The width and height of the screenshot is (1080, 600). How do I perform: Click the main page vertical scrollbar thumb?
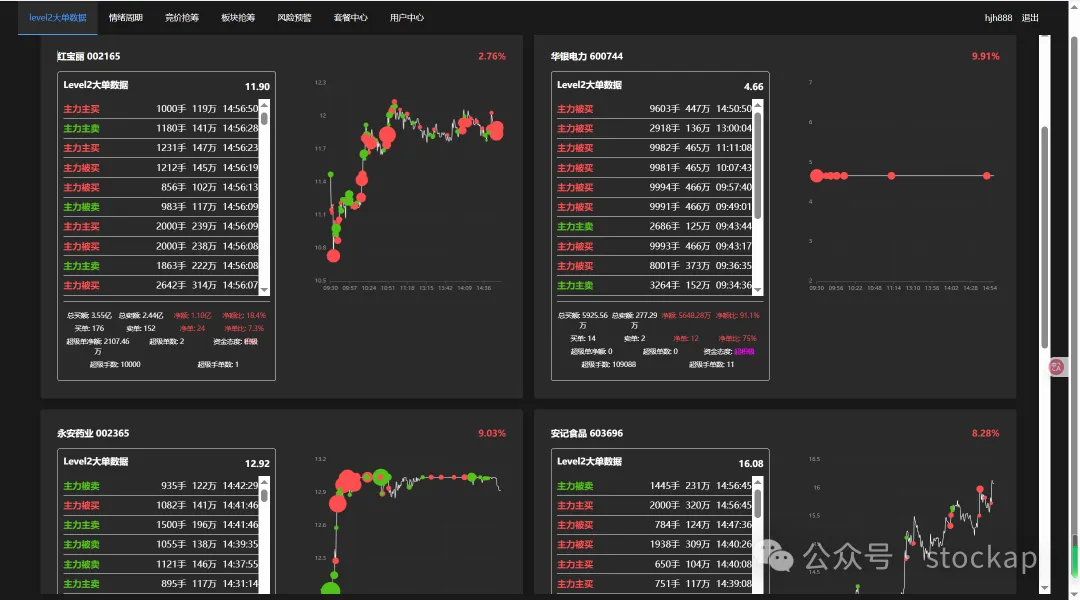tap(1044, 238)
